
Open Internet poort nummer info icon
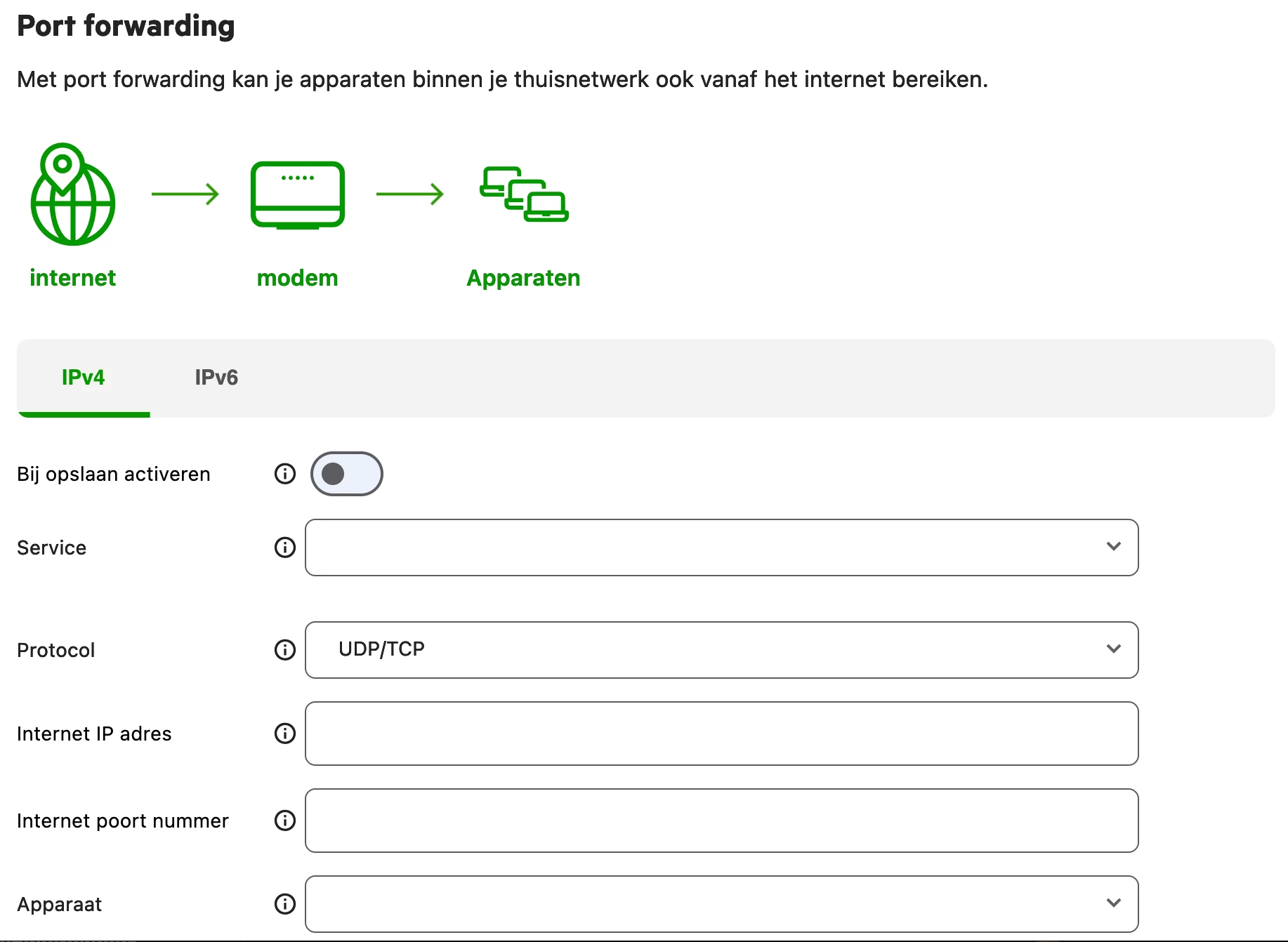[284, 821]
